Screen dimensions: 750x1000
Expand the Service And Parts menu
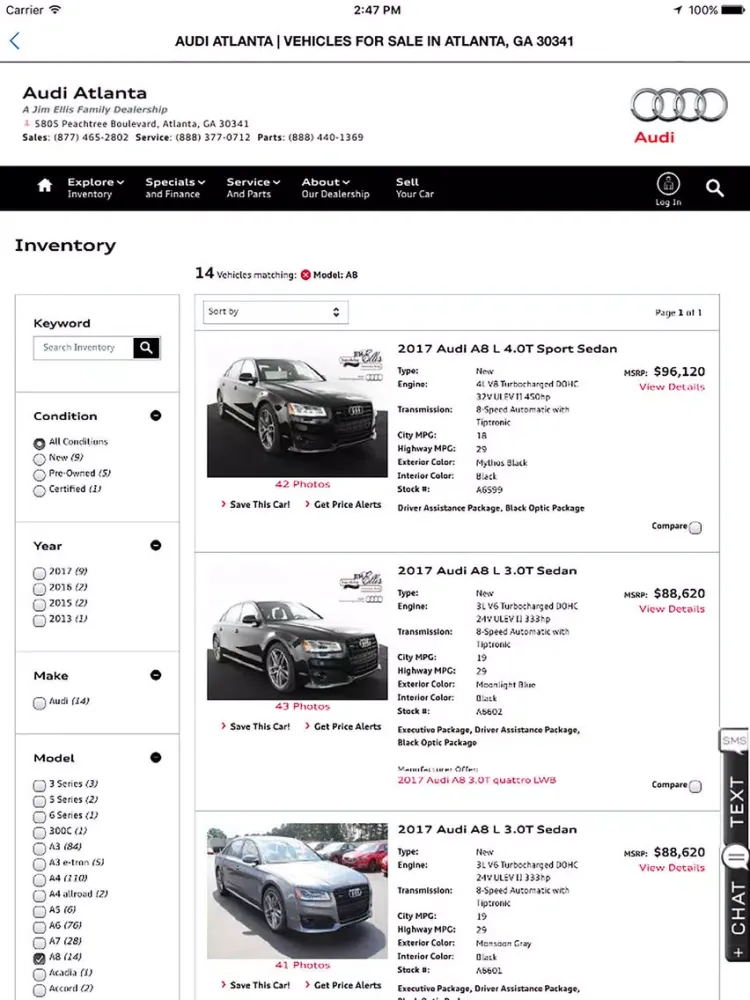click(x=253, y=188)
